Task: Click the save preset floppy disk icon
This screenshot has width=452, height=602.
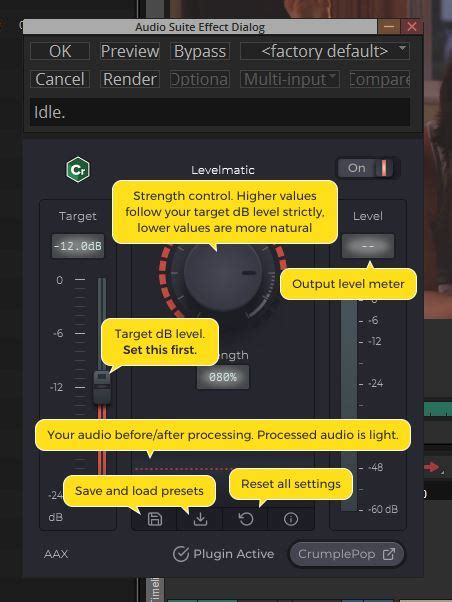Action: [155, 519]
